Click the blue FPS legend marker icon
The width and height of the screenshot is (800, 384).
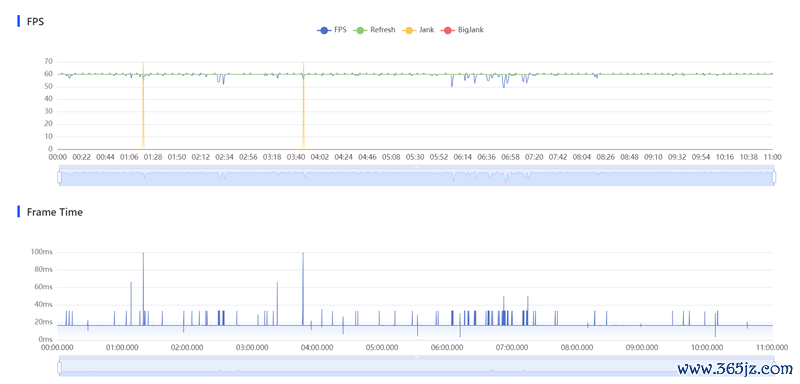coord(324,30)
